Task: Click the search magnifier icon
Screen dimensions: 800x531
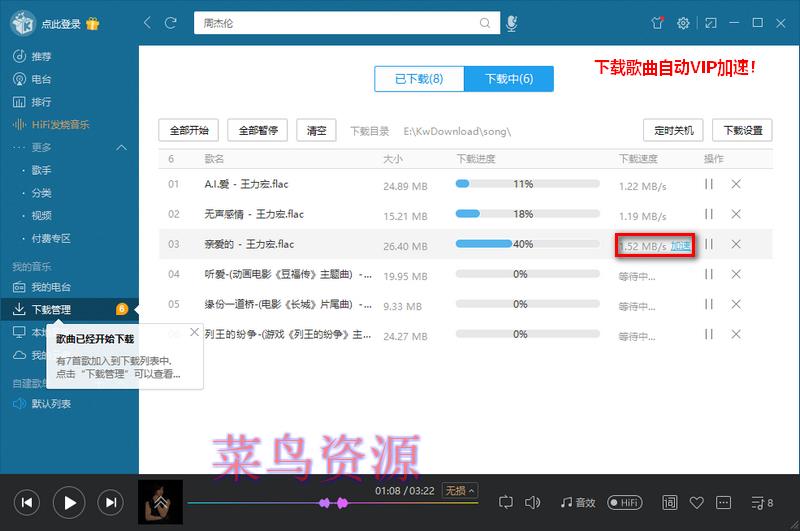Action: pyautogui.click(x=485, y=23)
